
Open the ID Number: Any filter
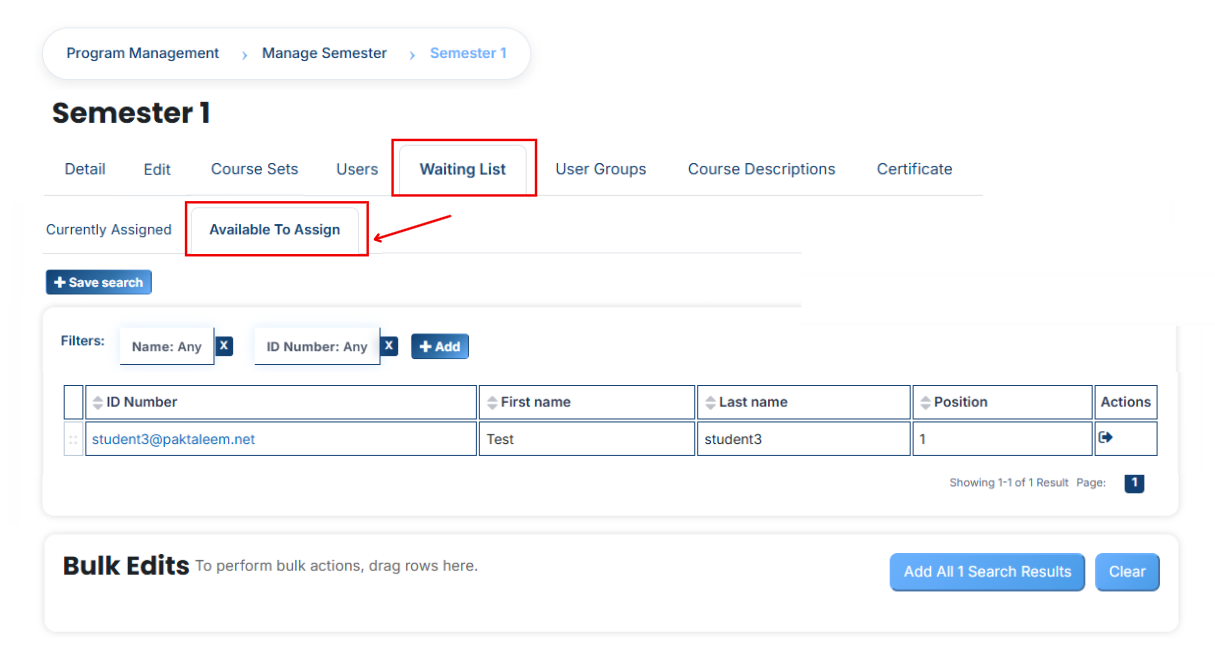[x=317, y=346]
